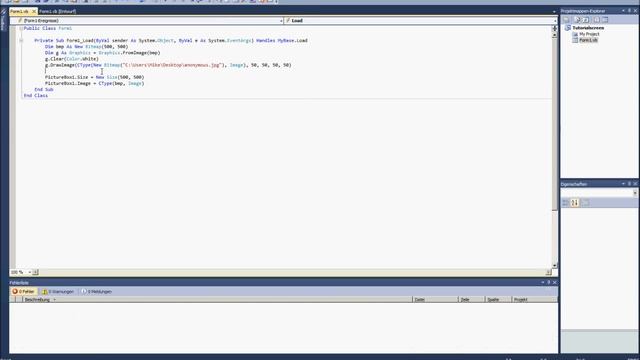Click View Designer icon in Projektmappen-Explorer toolbar

pos(605,20)
